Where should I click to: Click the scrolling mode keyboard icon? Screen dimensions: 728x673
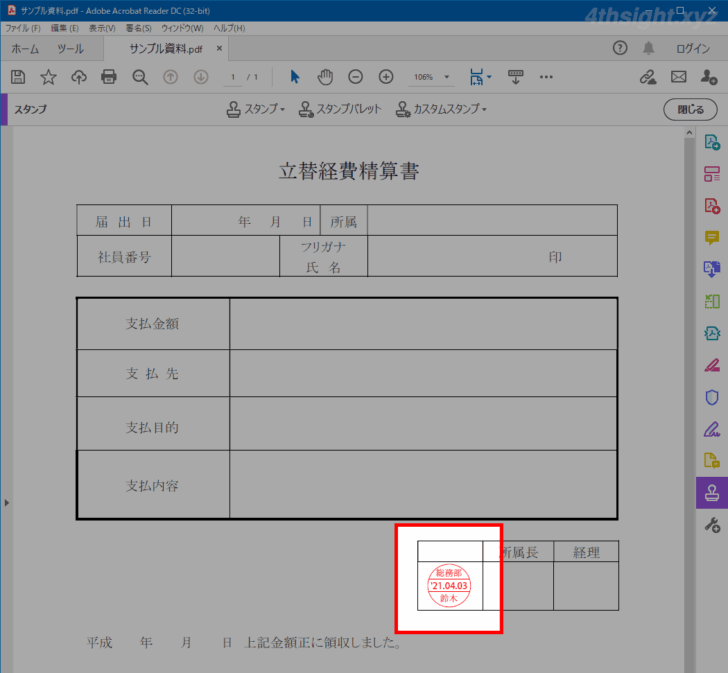pos(515,77)
